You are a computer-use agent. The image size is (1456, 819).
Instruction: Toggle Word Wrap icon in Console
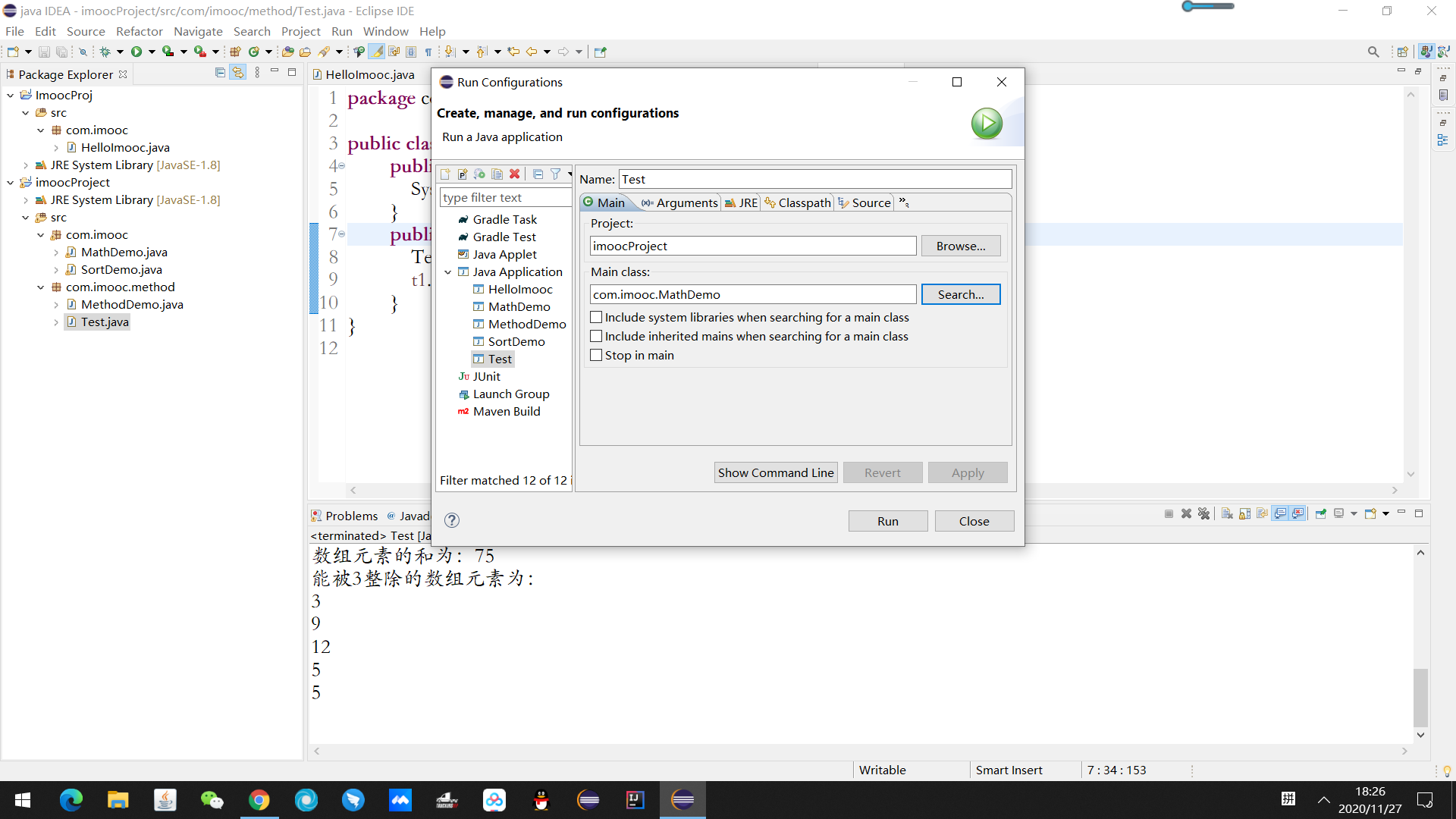(x=1262, y=513)
